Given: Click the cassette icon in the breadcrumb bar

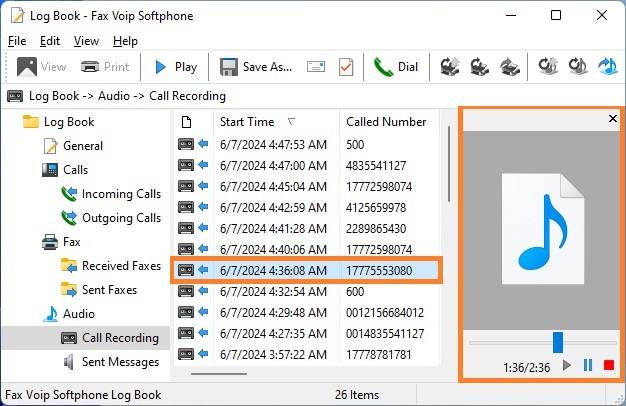Looking at the screenshot, I should (15, 96).
